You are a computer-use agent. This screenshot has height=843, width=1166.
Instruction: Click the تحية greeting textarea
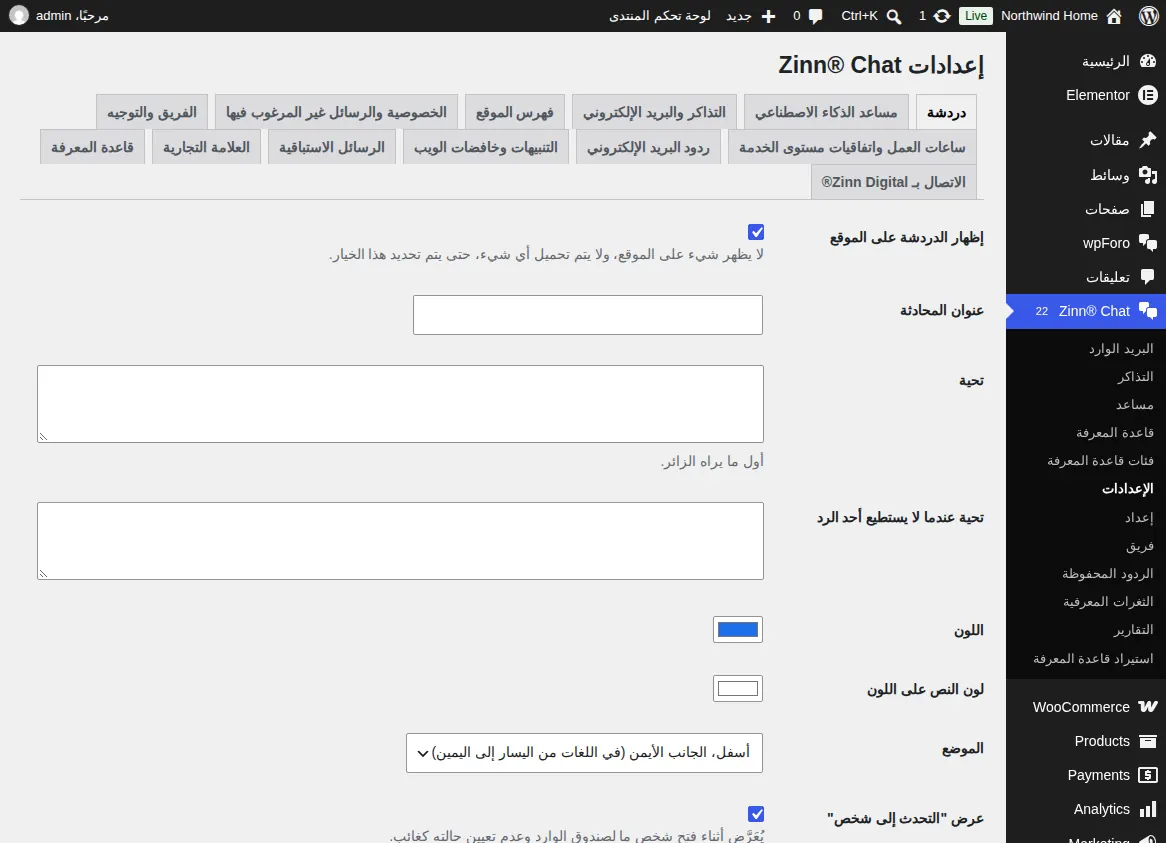click(x=400, y=404)
